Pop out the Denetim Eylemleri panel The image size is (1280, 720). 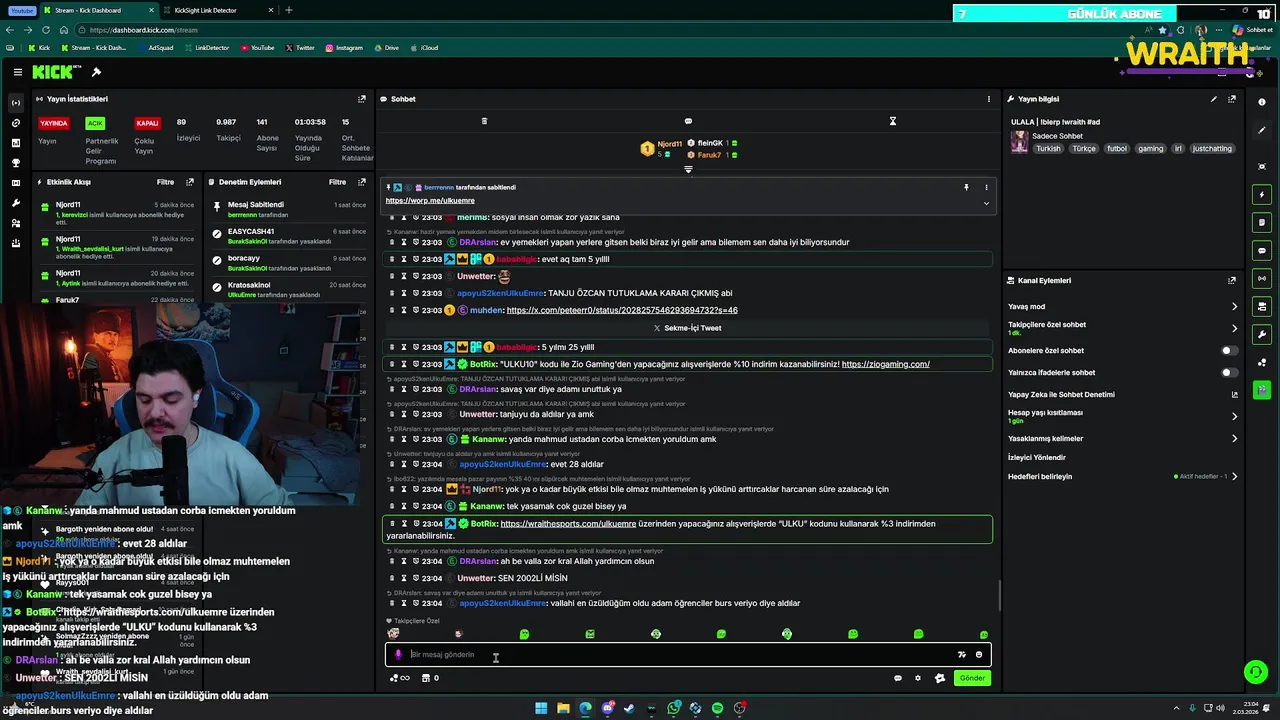[x=362, y=182]
